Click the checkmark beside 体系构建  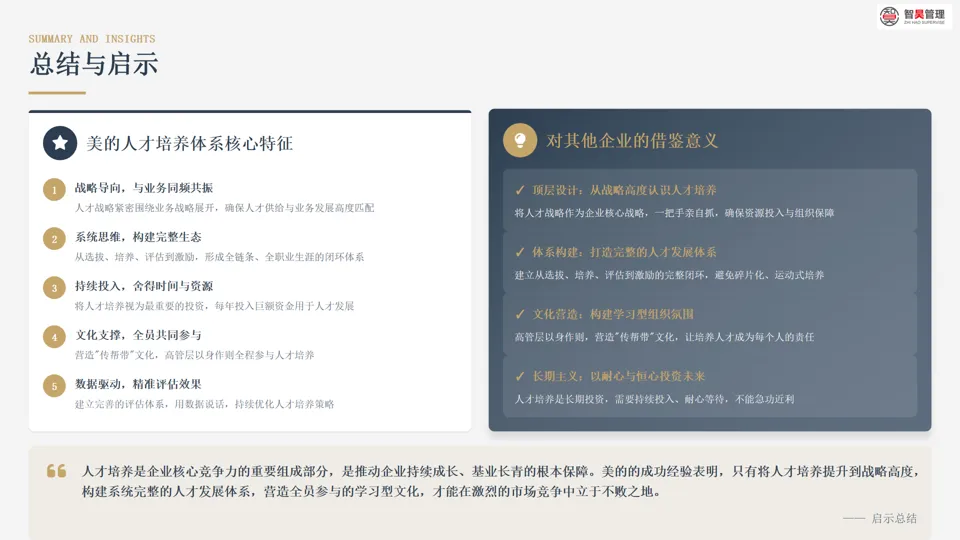click(x=520, y=252)
